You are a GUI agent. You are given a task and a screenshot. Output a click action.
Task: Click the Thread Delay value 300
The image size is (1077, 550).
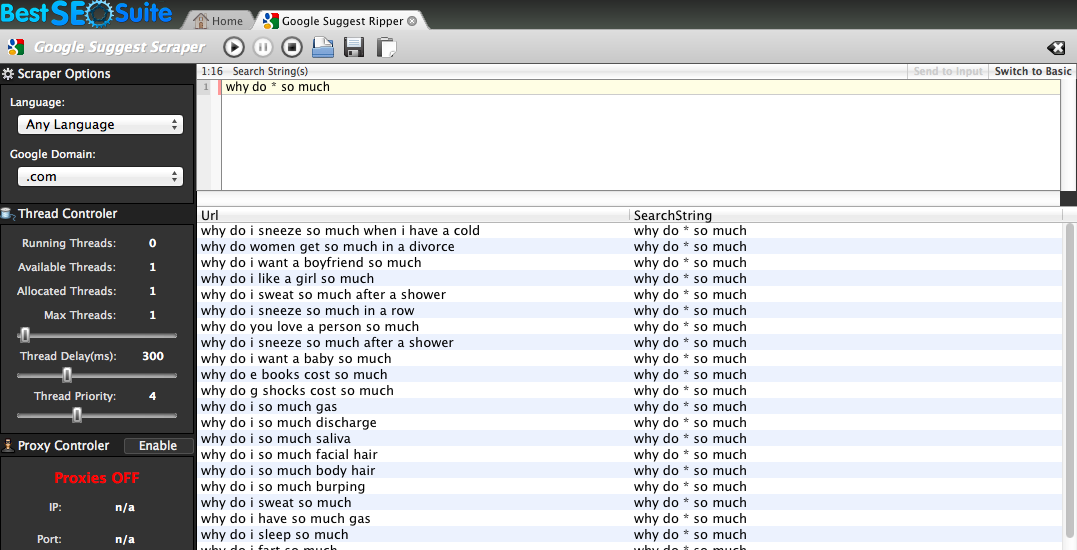[152, 356]
